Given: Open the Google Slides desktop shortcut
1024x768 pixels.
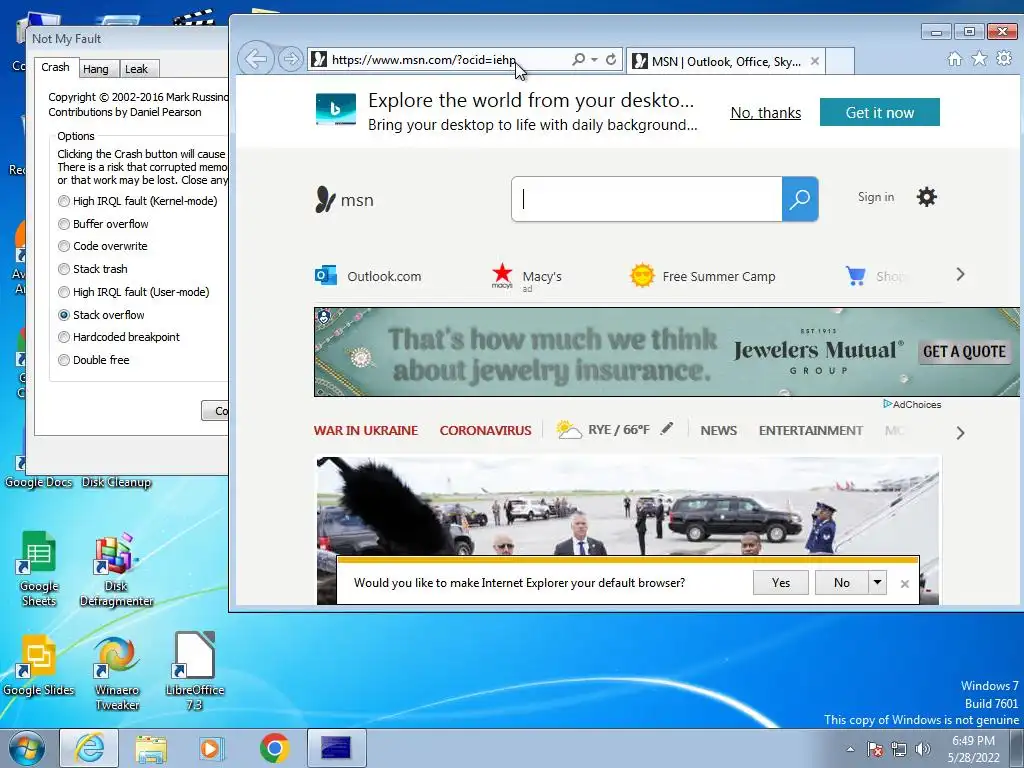Looking at the screenshot, I should [x=39, y=665].
